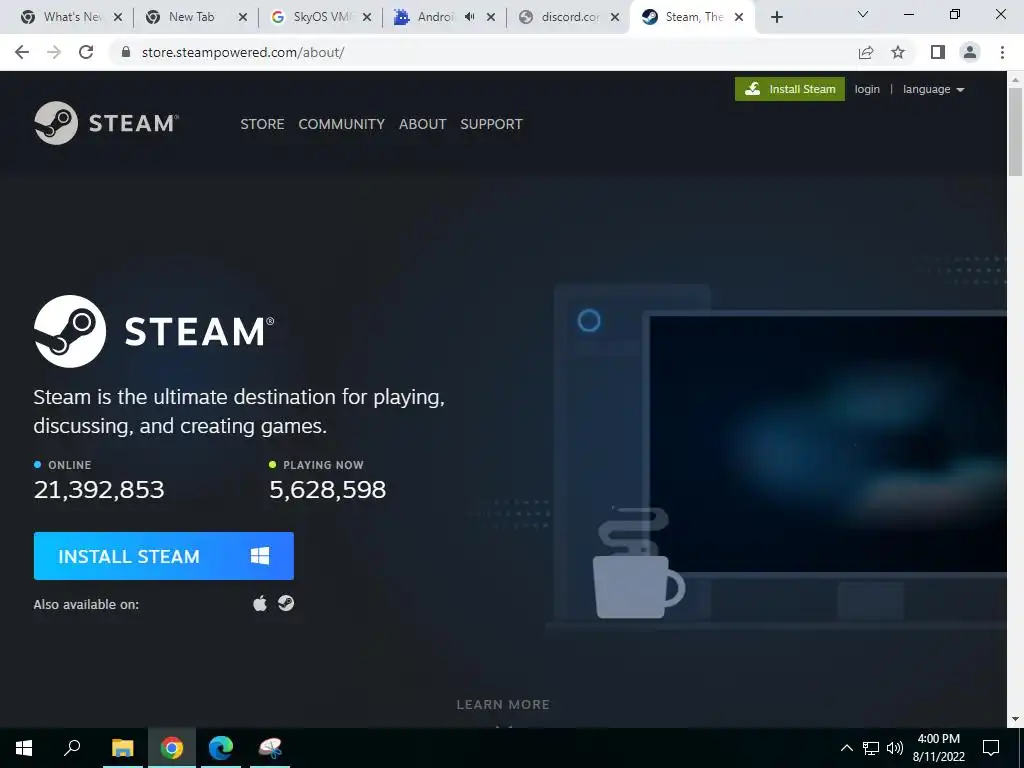Open the taskbar clock and date

coord(938,748)
